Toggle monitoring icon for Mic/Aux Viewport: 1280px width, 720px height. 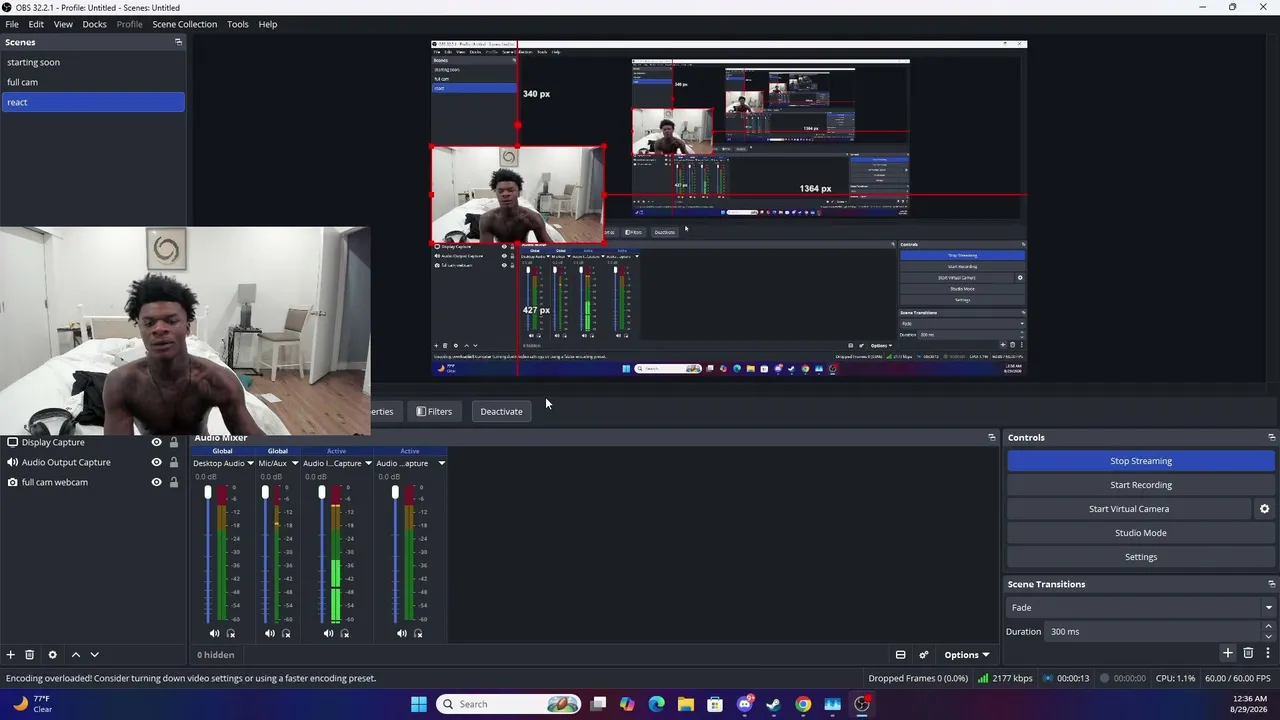286,633
